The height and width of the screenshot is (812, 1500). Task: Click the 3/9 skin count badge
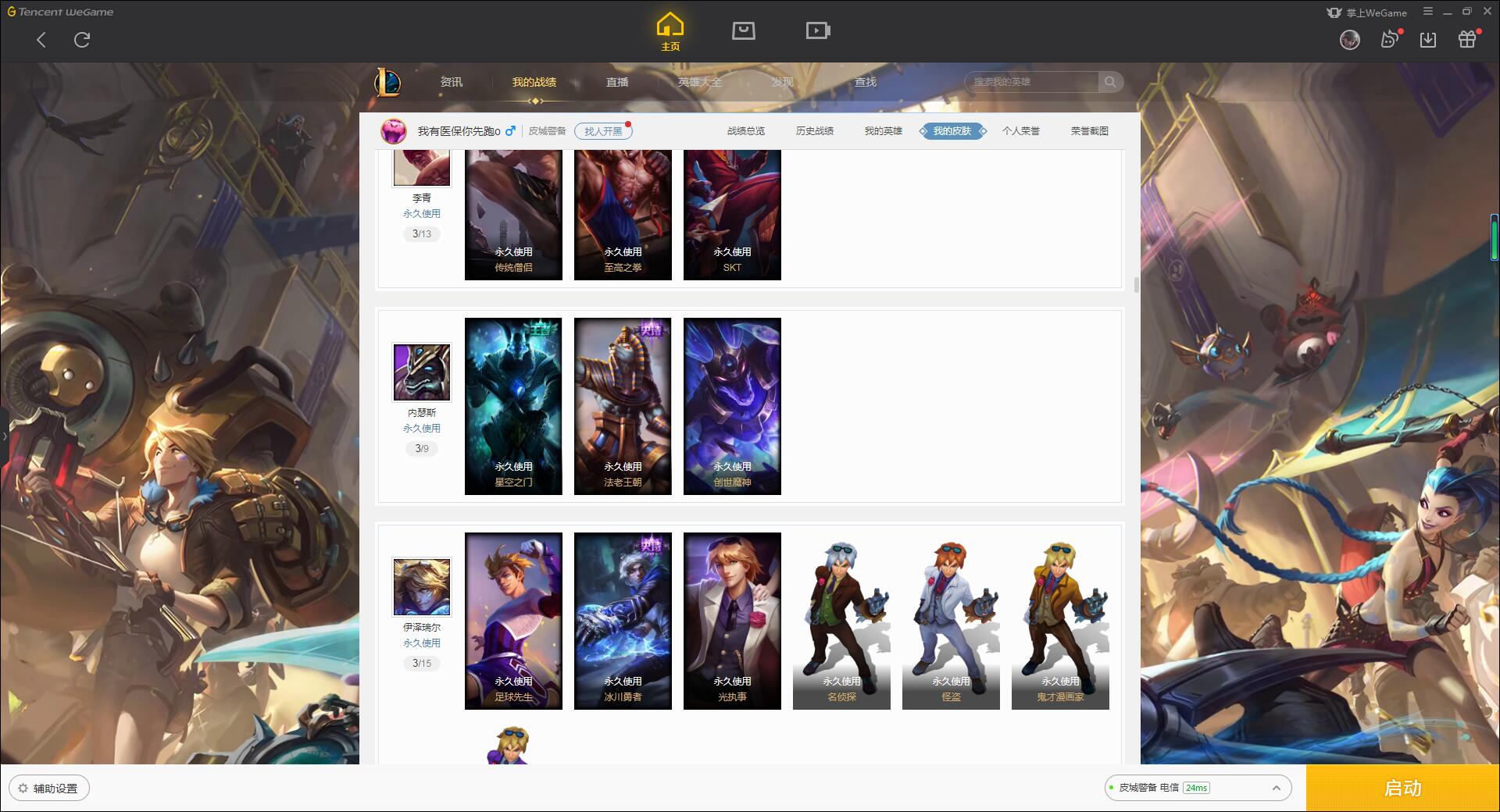point(422,448)
